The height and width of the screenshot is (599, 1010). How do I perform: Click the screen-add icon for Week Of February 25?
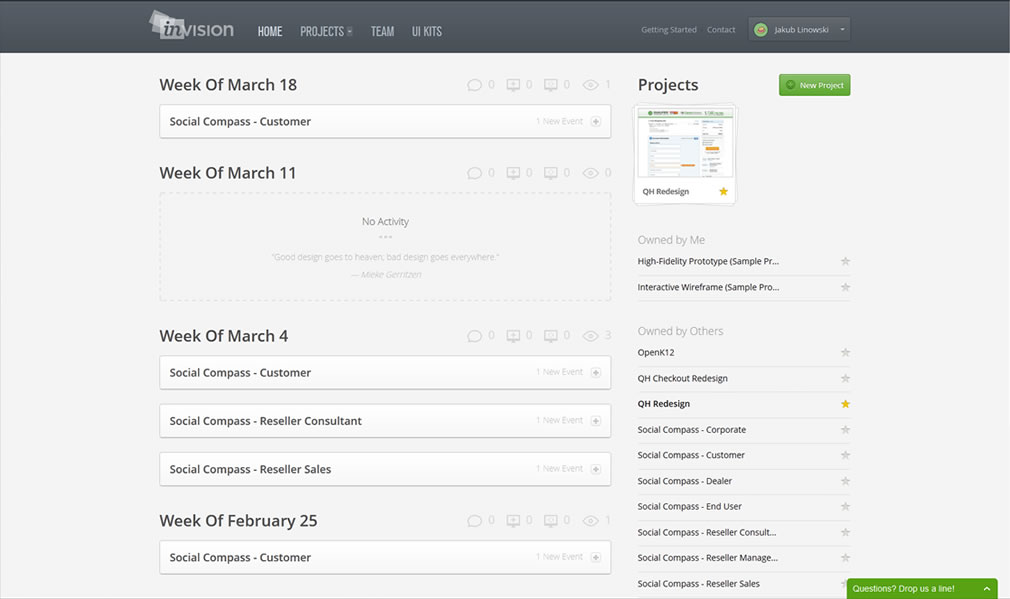click(x=513, y=521)
